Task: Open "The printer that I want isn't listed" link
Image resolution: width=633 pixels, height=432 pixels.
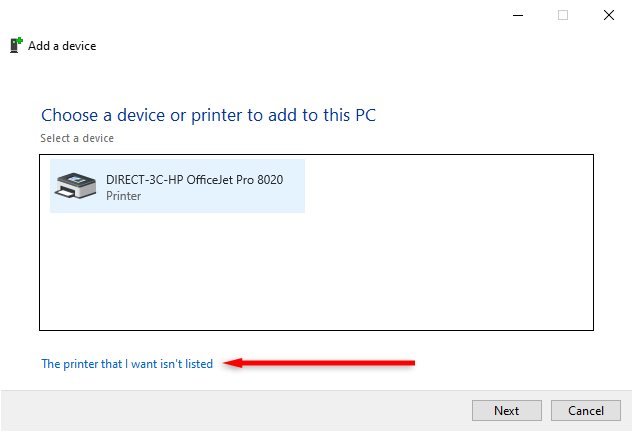Action: [x=127, y=364]
